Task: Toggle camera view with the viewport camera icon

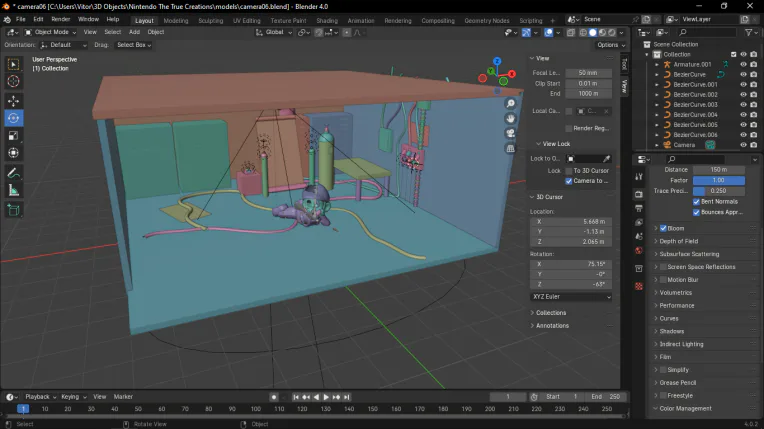Action: 510,133
